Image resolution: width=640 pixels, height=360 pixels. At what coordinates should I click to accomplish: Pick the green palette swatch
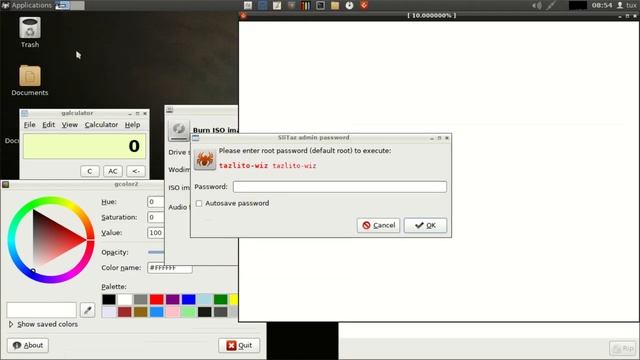(220, 299)
